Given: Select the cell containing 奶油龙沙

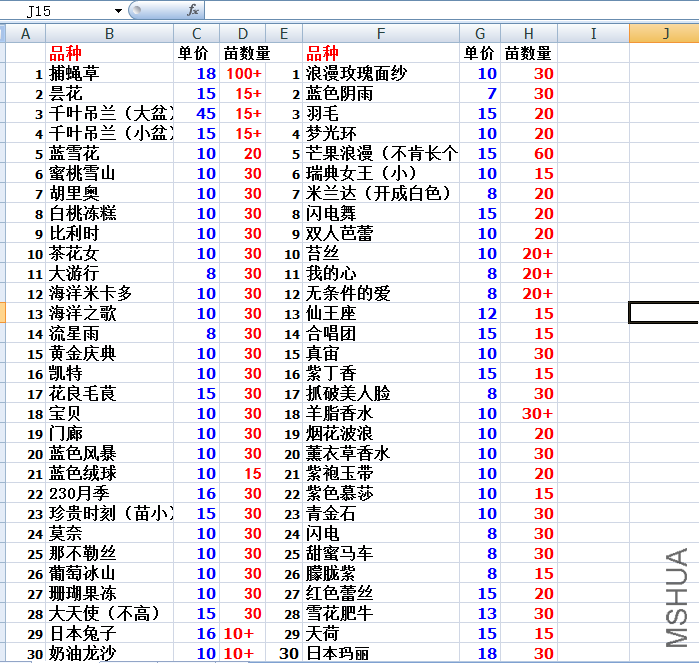Looking at the screenshot, I should pos(109,653).
